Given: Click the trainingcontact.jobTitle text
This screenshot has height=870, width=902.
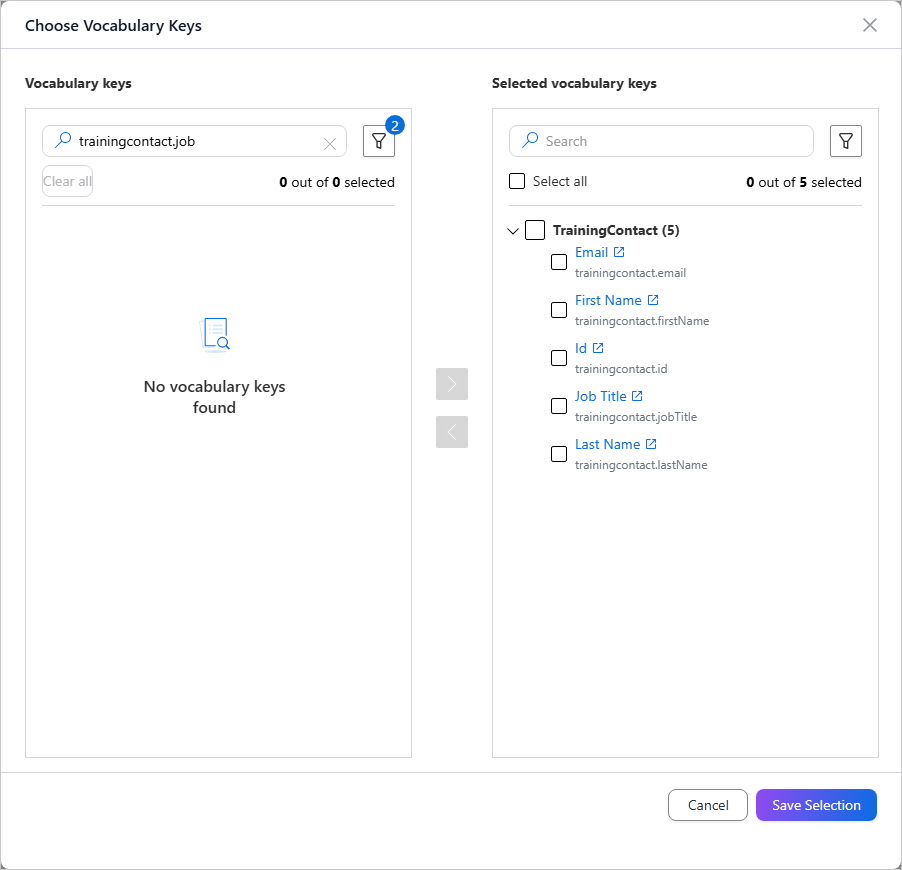Looking at the screenshot, I should [x=636, y=417].
